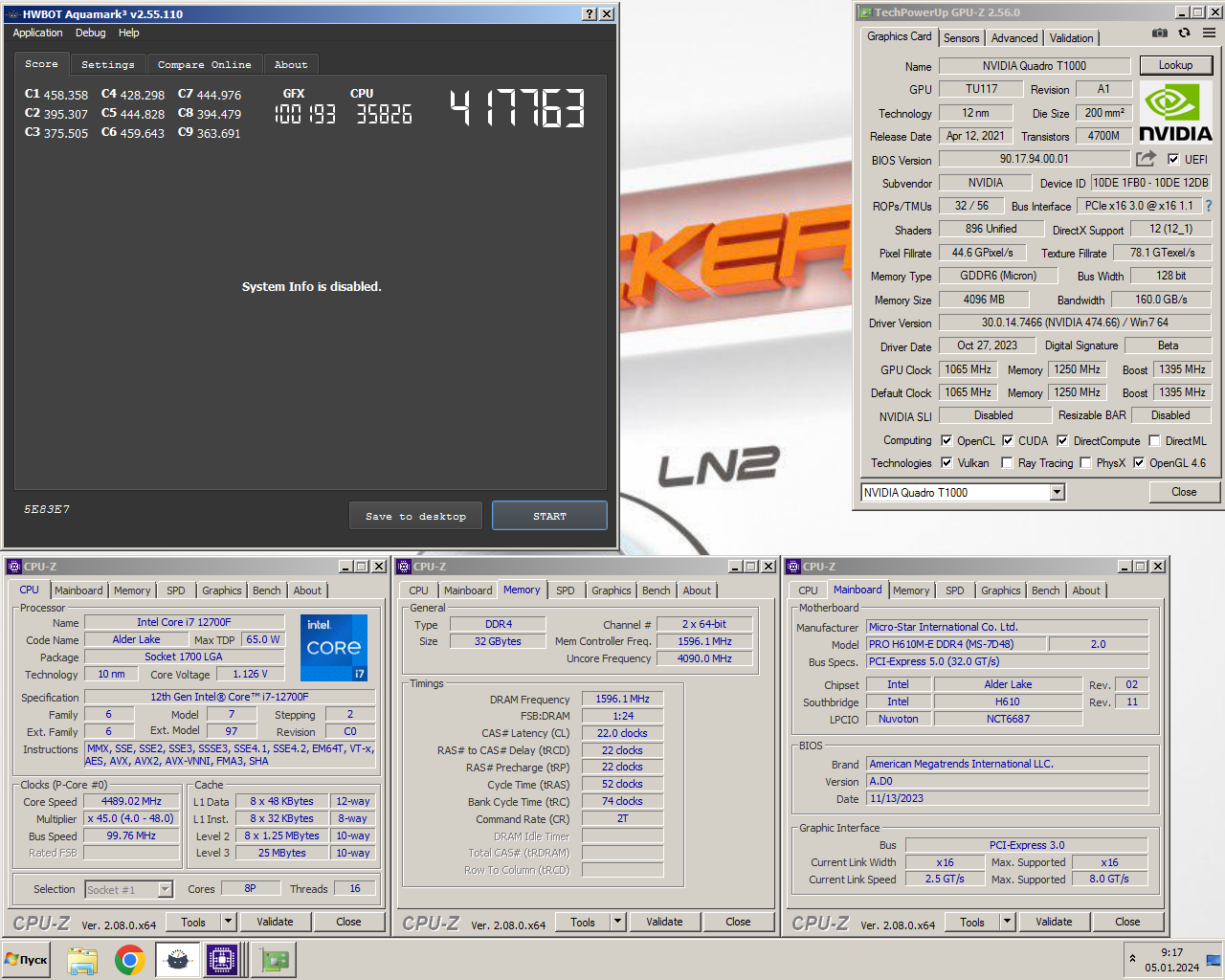Enable the DirectML checkbox
The width and height of the screenshot is (1225, 980).
1155,441
